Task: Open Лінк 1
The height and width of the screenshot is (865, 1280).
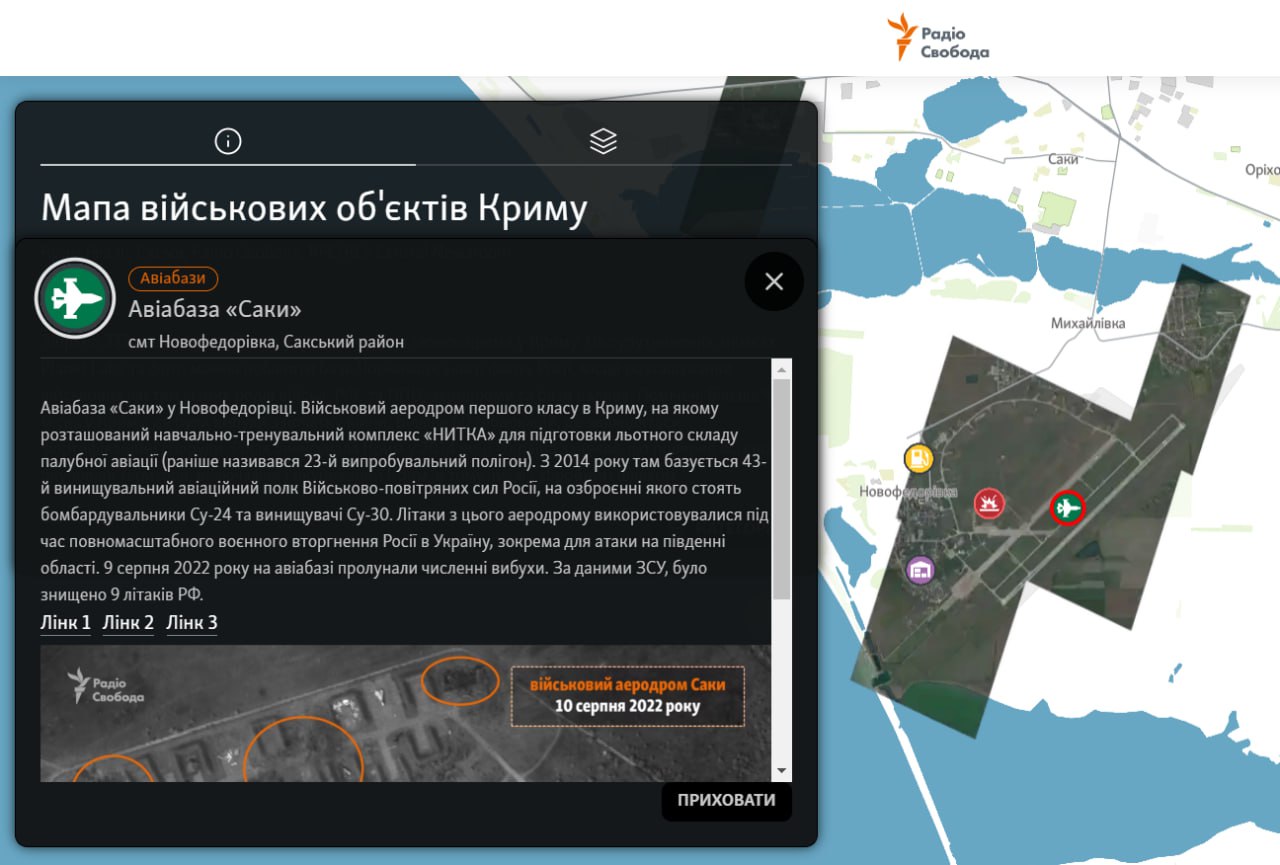Action: (65, 623)
